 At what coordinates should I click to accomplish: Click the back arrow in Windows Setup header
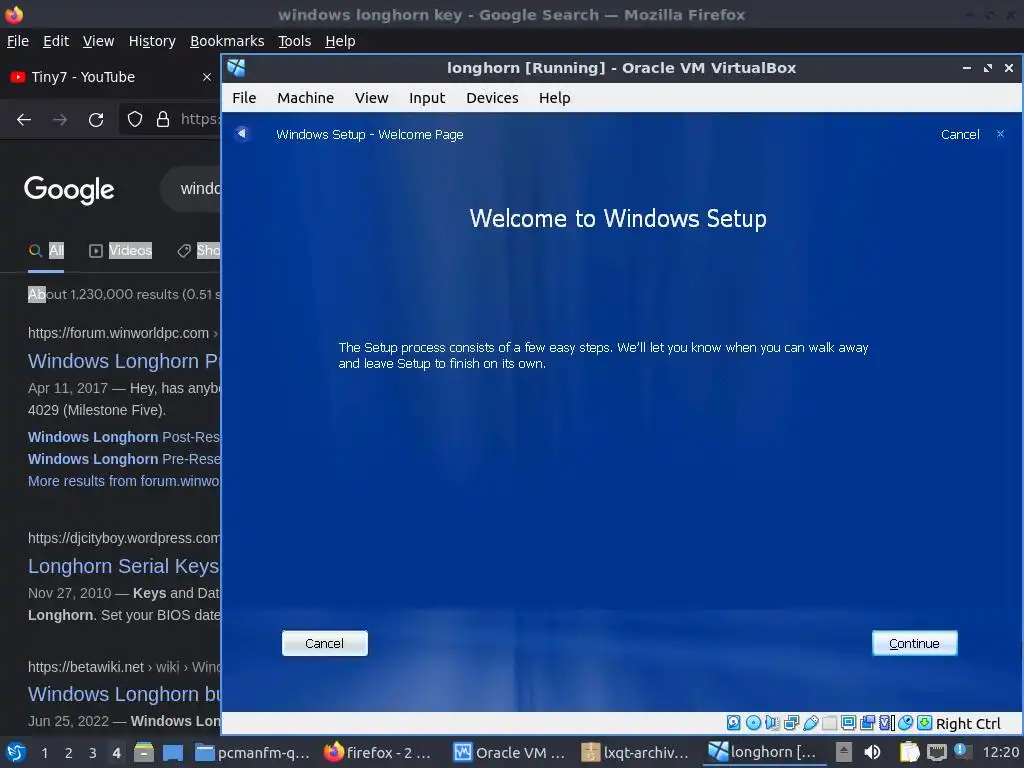pyautogui.click(x=242, y=133)
